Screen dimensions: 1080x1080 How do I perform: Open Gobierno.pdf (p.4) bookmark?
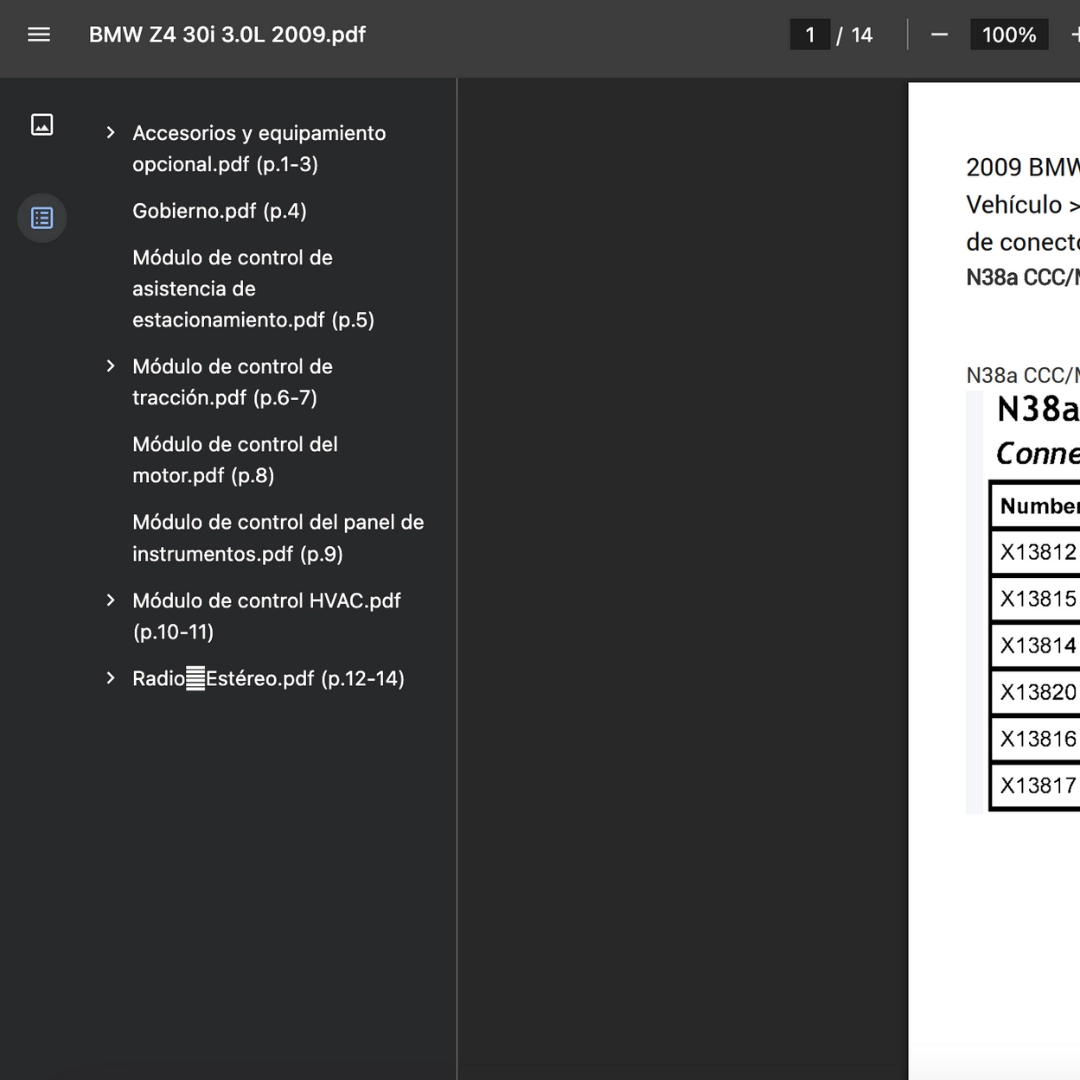(219, 211)
